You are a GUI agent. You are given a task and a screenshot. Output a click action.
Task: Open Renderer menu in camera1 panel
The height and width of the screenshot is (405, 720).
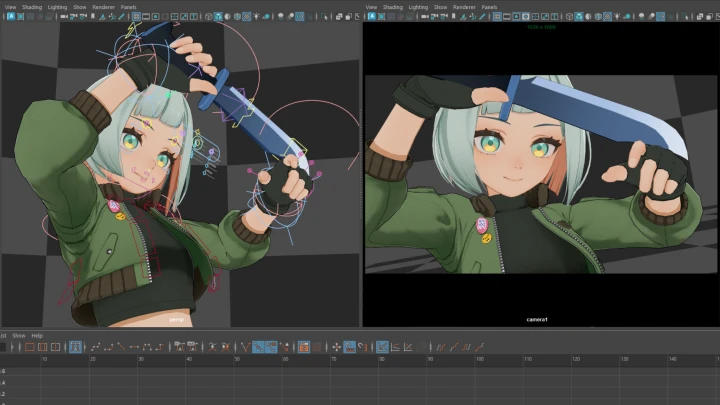(464, 7)
